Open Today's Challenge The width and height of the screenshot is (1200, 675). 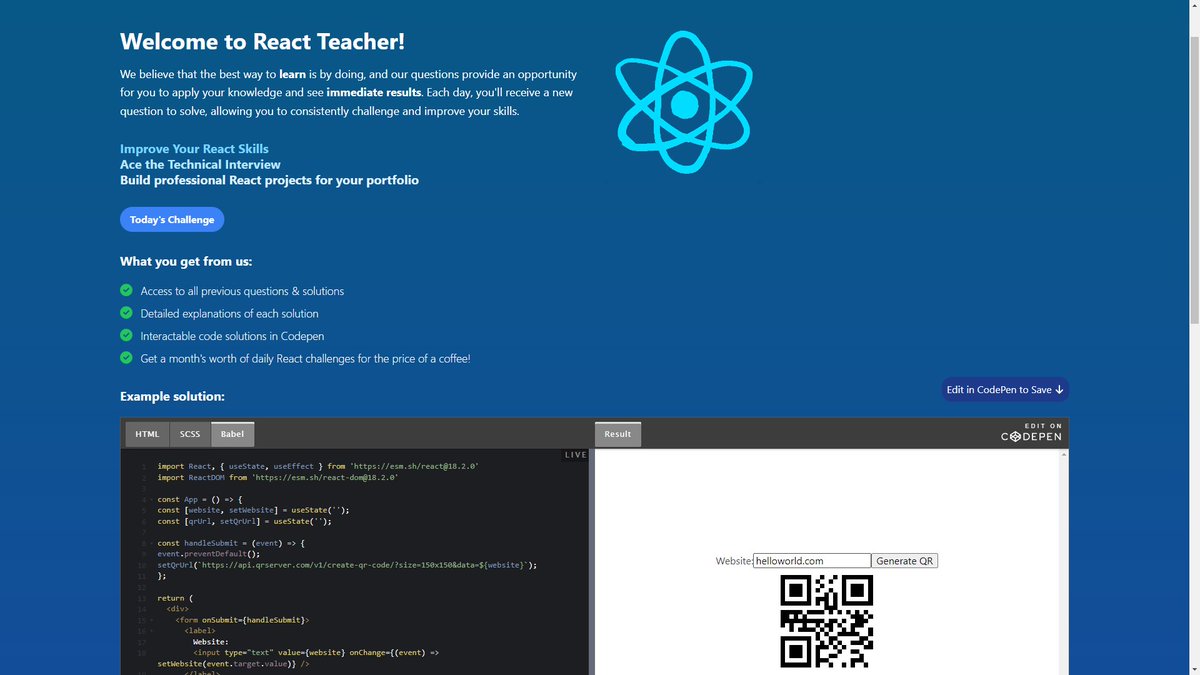click(172, 219)
